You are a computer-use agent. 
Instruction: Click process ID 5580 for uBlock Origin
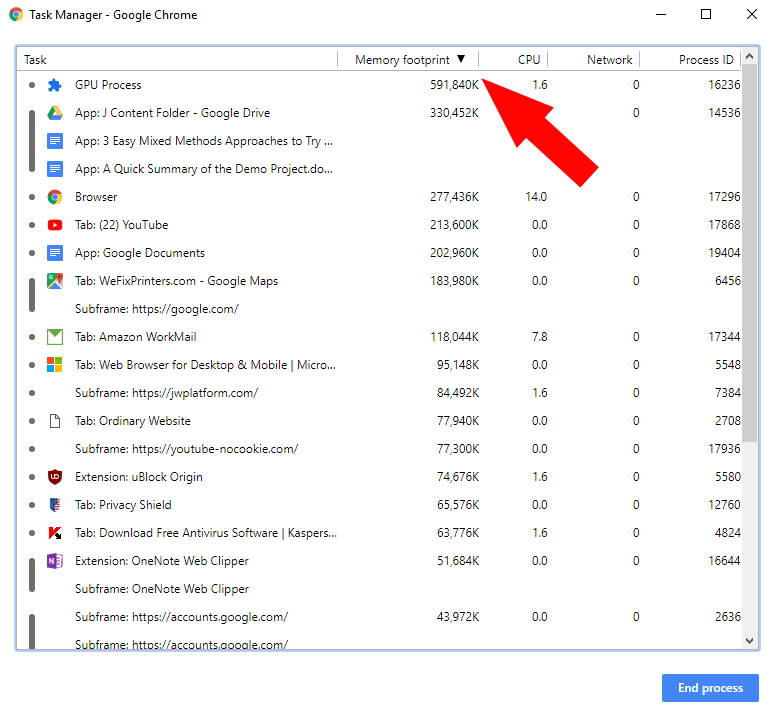click(x=728, y=477)
